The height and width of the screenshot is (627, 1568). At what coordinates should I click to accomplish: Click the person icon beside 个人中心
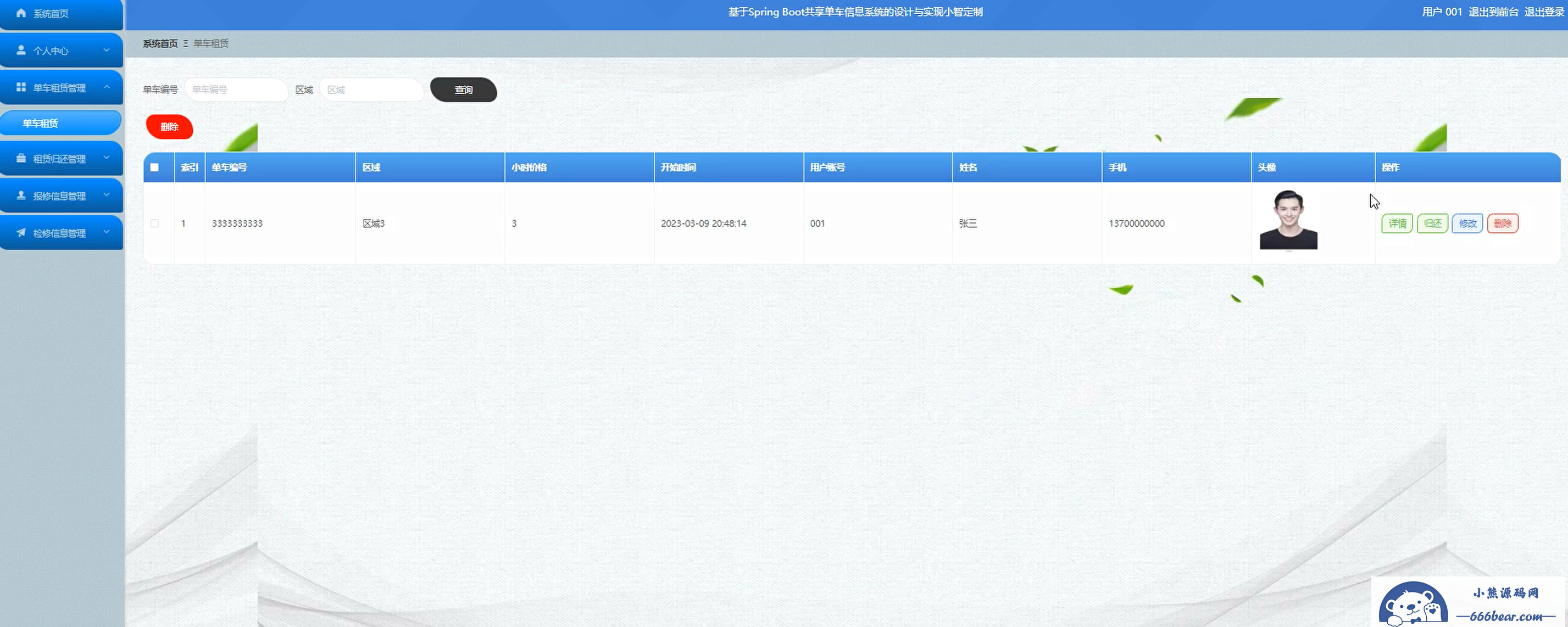[x=21, y=50]
